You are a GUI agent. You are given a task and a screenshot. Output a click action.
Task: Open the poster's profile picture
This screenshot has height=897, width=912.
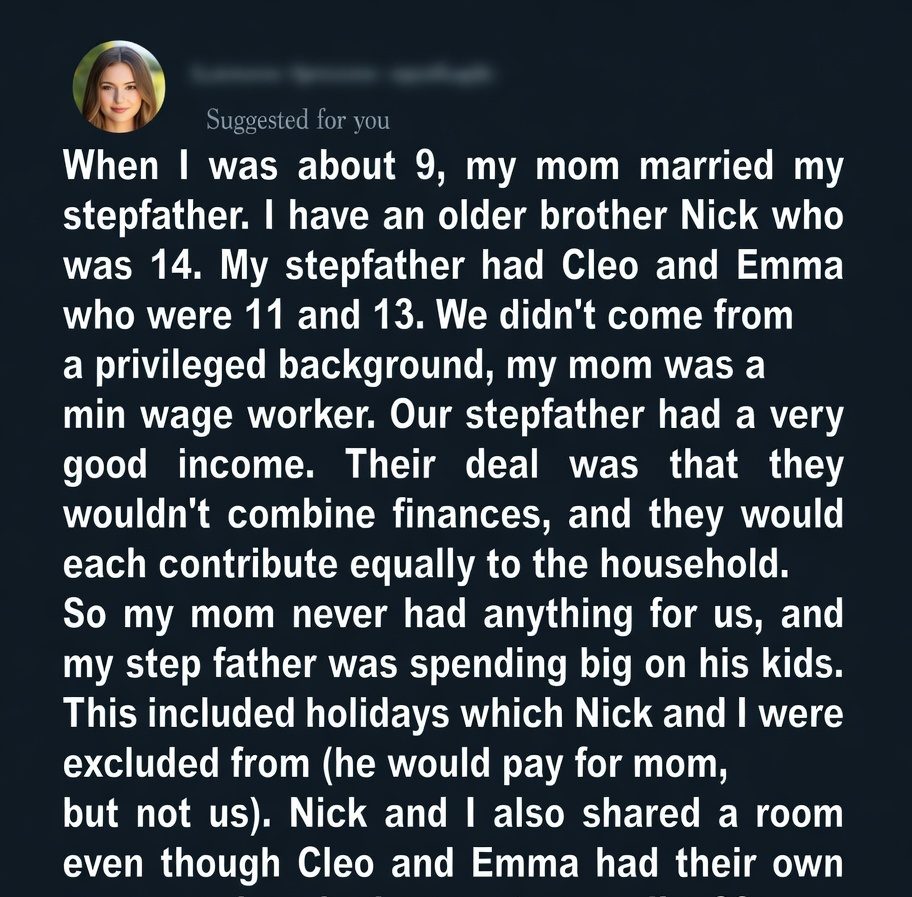click(x=119, y=87)
